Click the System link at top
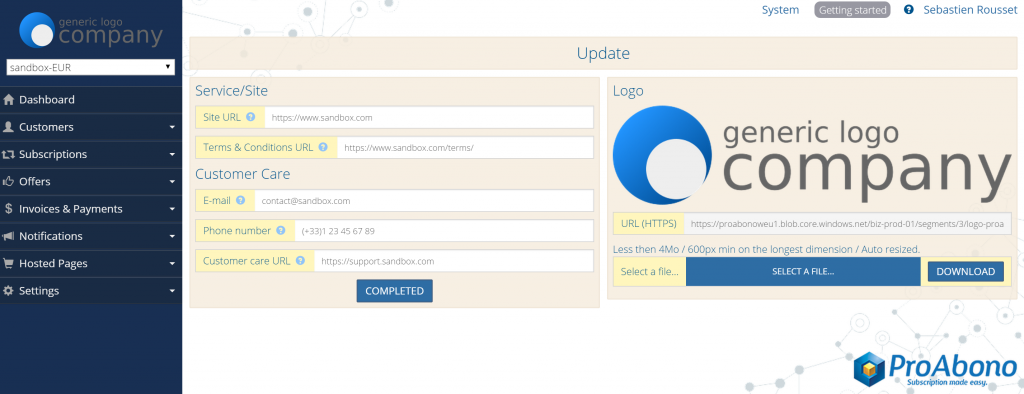Screen dimensions: 1024x394 coord(780,10)
